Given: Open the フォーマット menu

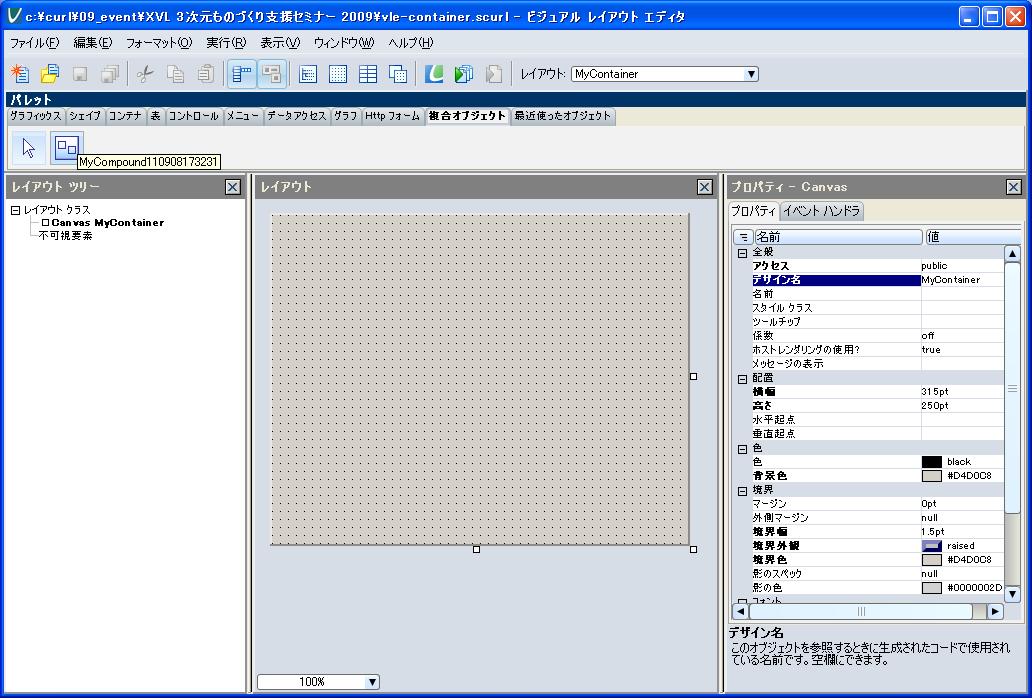Looking at the screenshot, I should pos(158,43).
